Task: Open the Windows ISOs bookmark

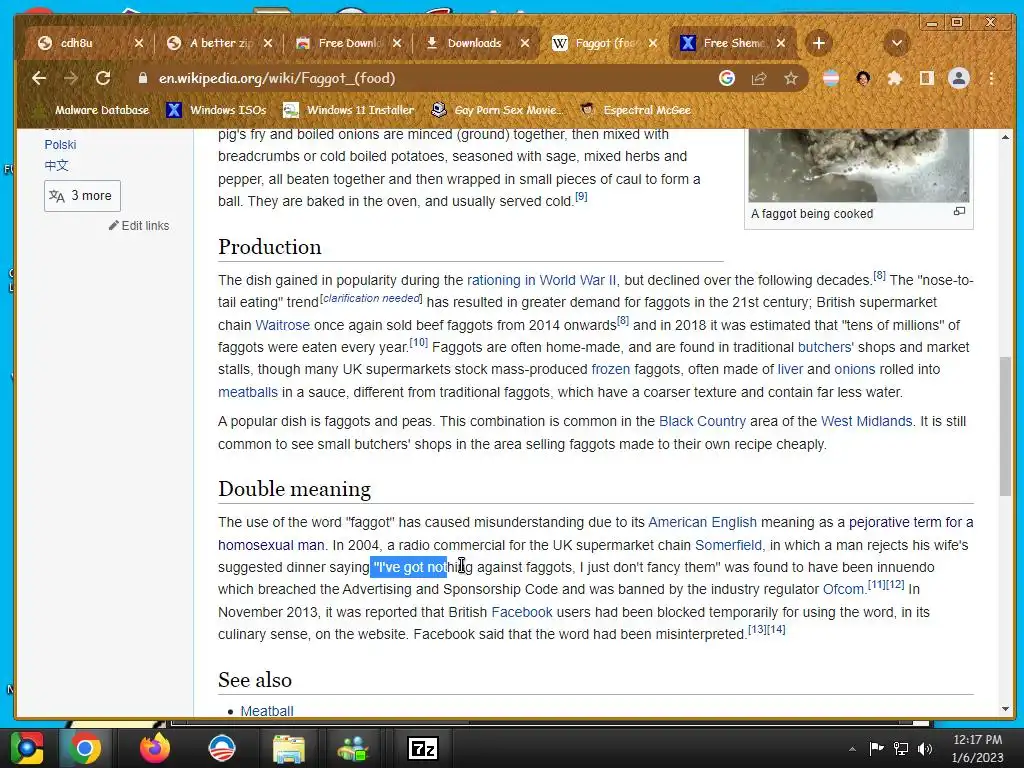Action: click(217, 110)
